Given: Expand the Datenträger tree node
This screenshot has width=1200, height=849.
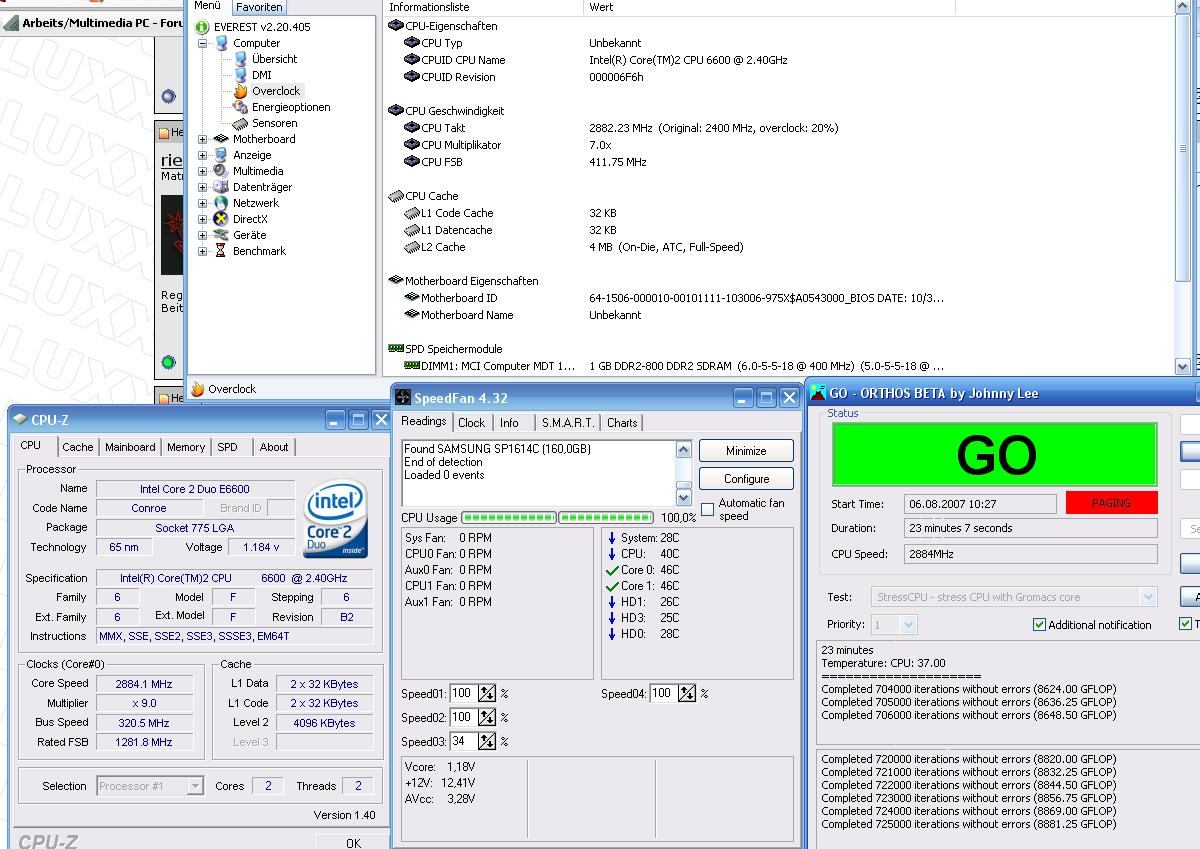Looking at the screenshot, I should coord(203,187).
